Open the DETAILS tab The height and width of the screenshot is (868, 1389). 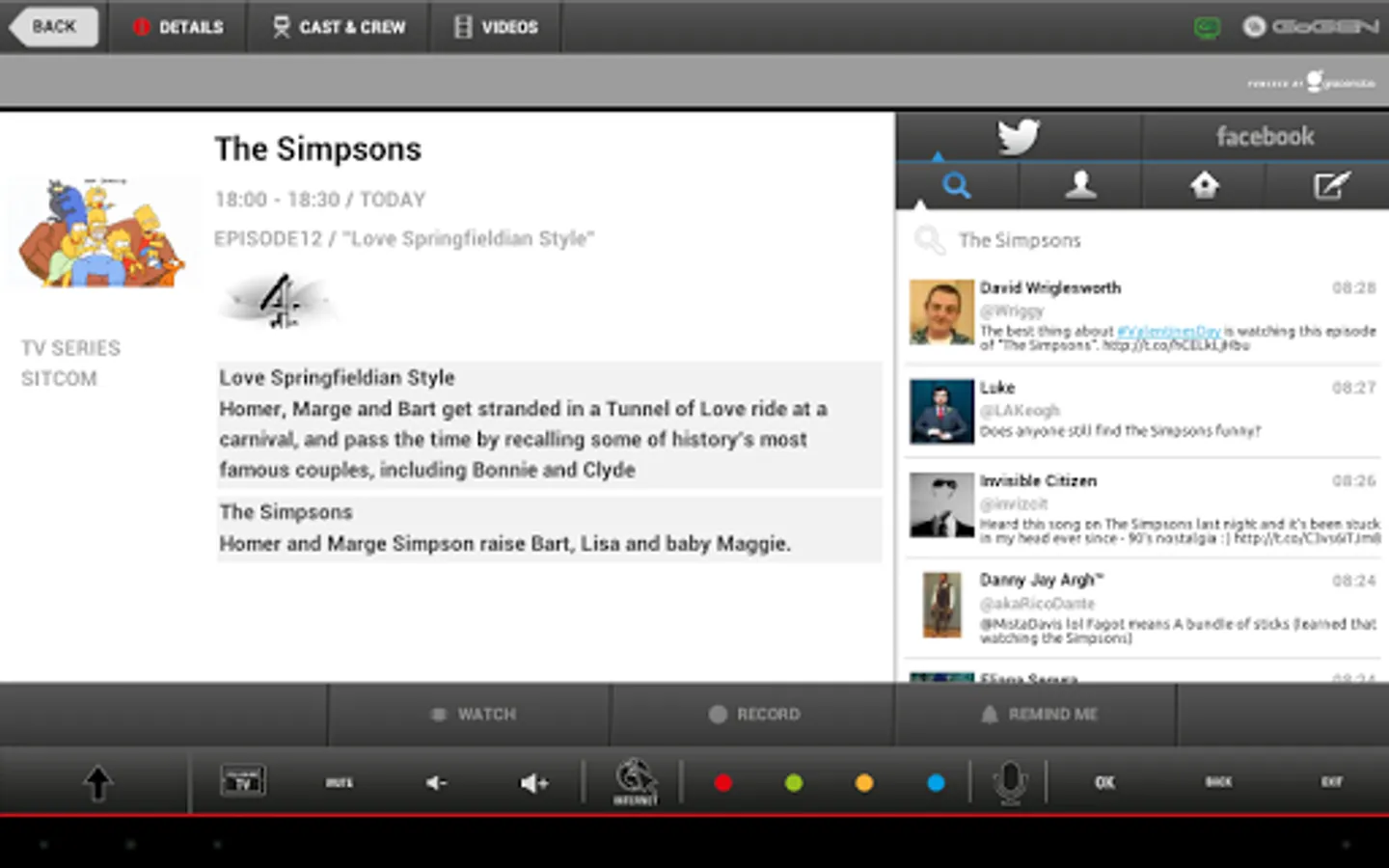tap(177, 27)
